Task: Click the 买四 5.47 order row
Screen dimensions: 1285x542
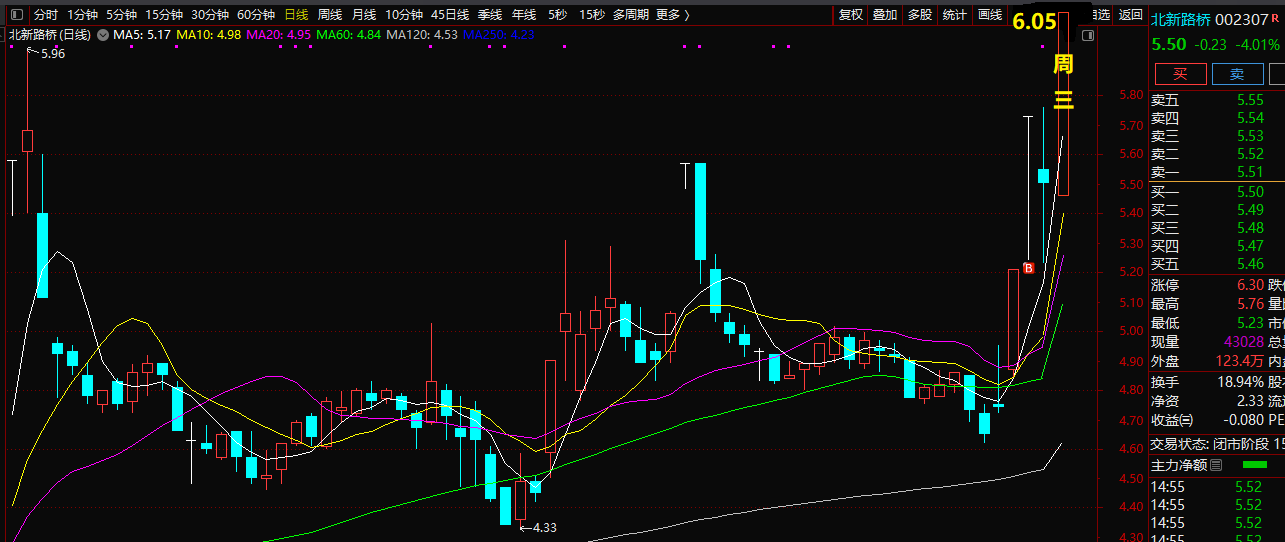Action: point(1217,246)
